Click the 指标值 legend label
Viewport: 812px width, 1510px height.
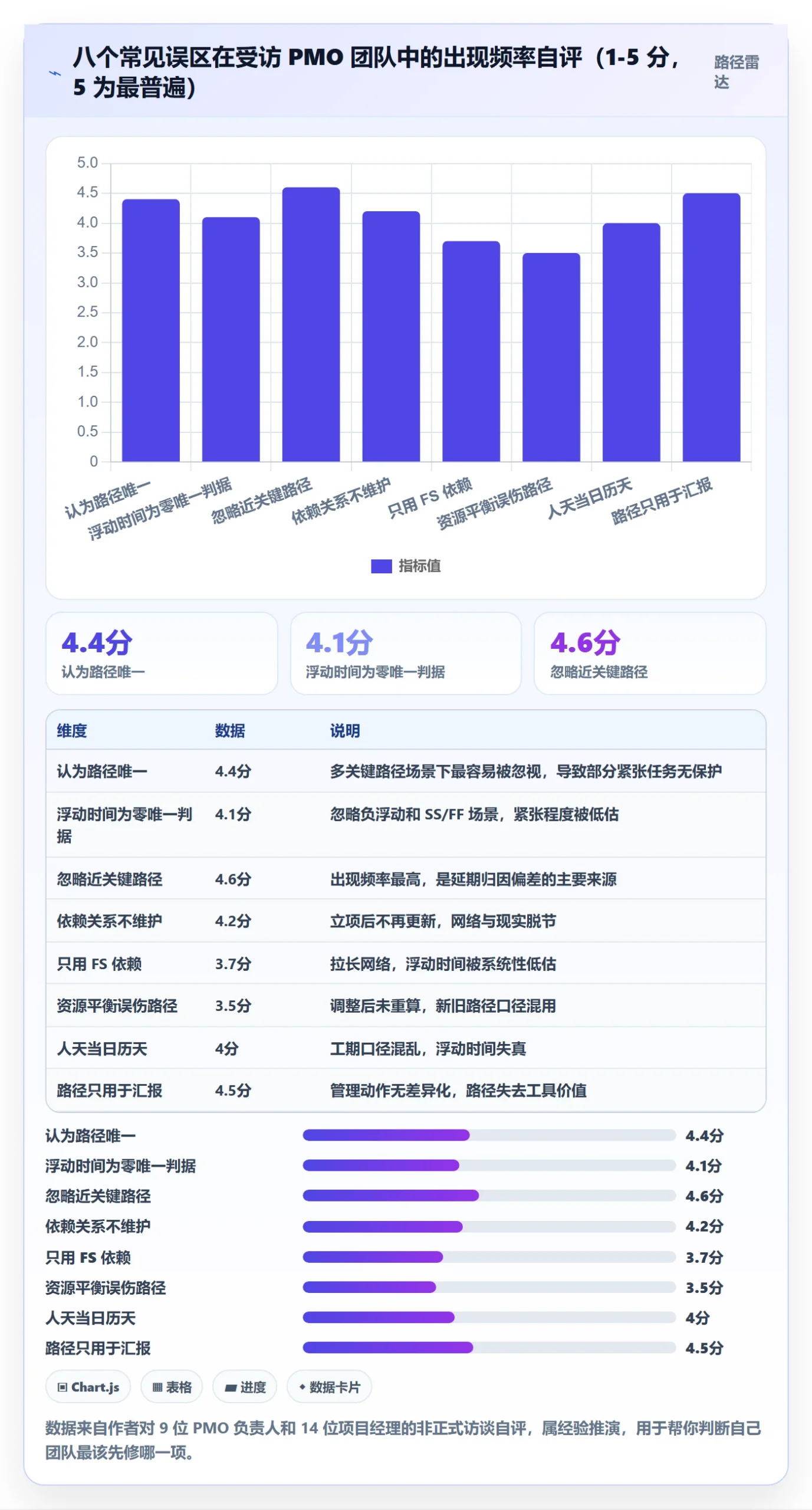419,566
